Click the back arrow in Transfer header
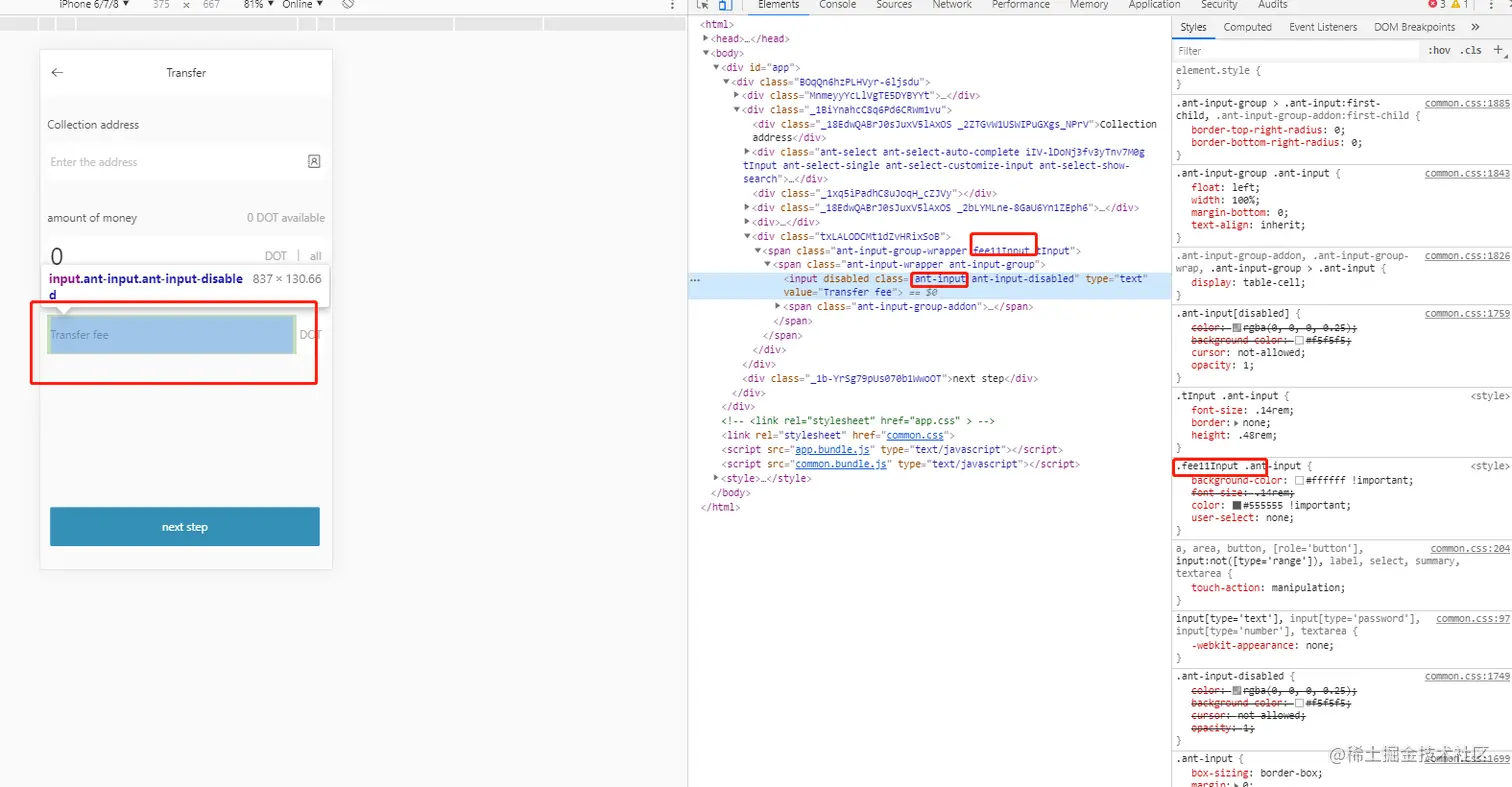The width and height of the screenshot is (1512, 787). 57,72
